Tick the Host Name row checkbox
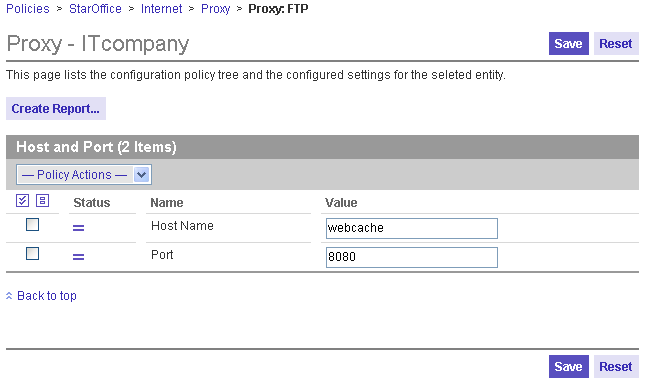The width and height of the screenshot is (646, 391). [x=33, y=225]
